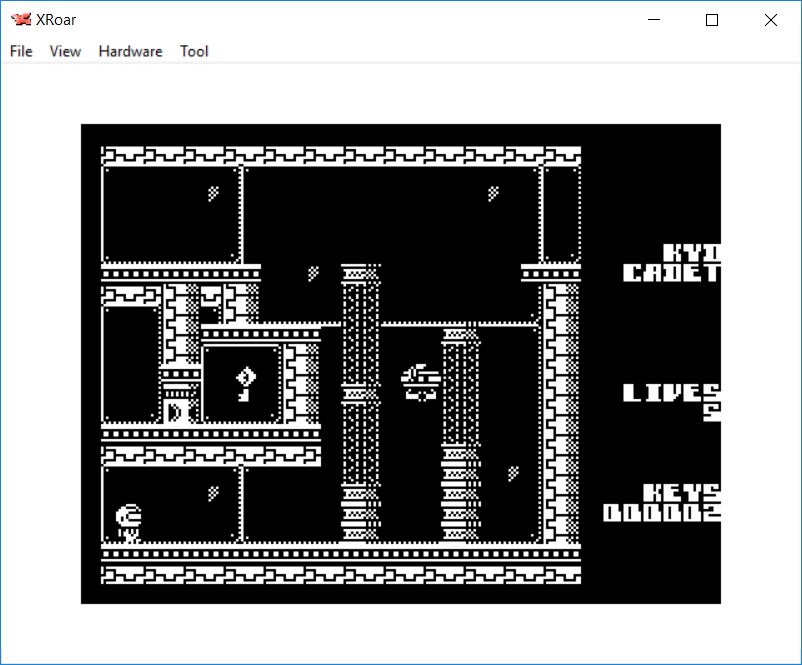Image resolution: width=802 pixels, height=665 pixels.
Task: Minimize the XRoar window
Action: 654,20
